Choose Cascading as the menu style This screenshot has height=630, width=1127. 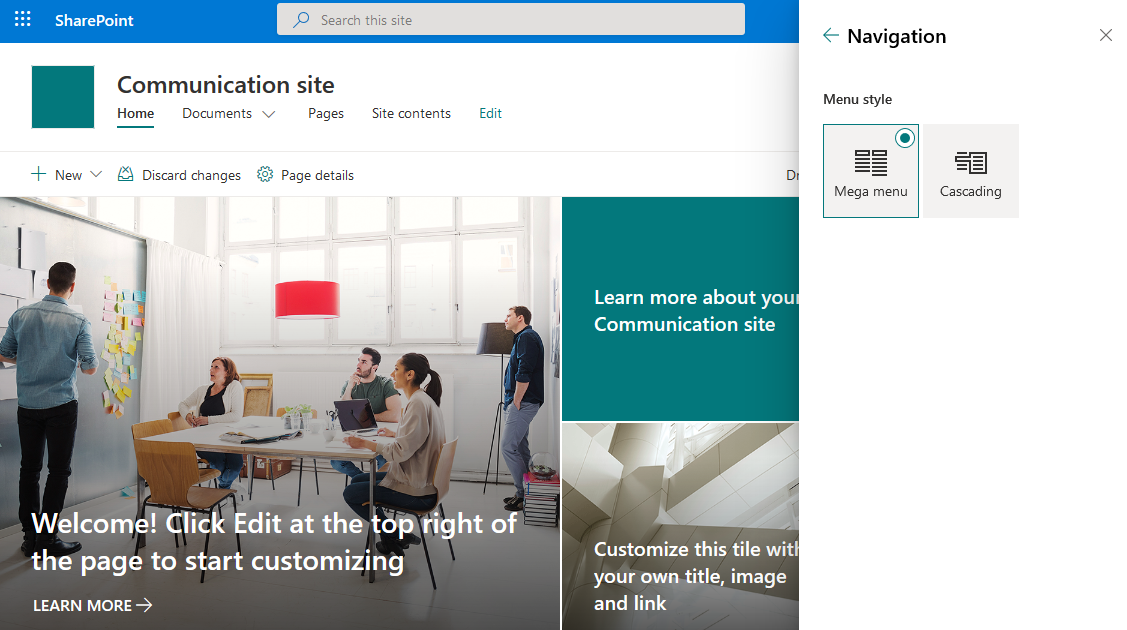pyautogui.click(x=969, y=170)
